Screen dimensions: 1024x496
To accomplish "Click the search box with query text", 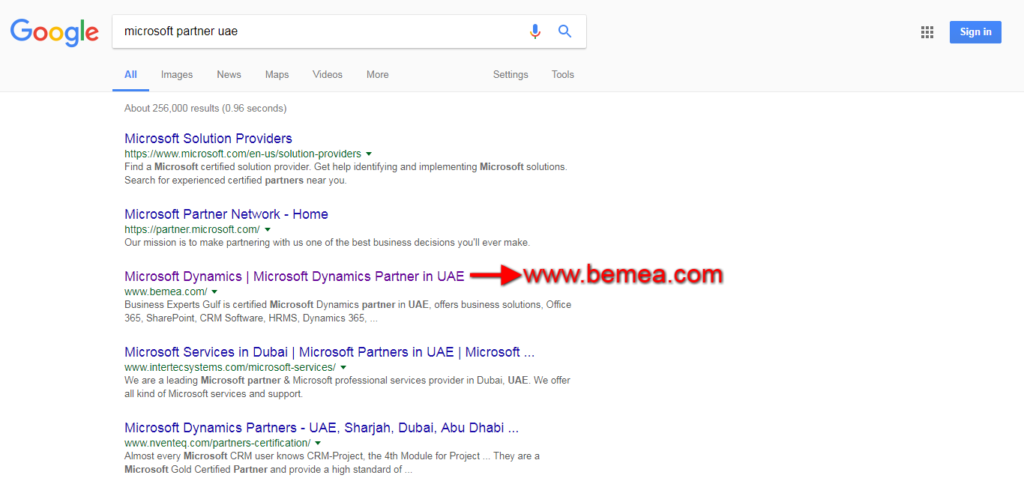I will pyautogui.click(x=320, y=31).
